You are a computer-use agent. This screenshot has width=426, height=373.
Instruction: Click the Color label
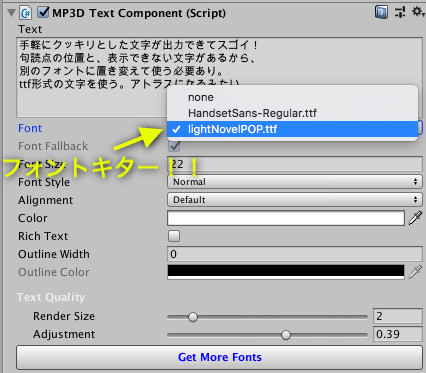coord(33,218)
